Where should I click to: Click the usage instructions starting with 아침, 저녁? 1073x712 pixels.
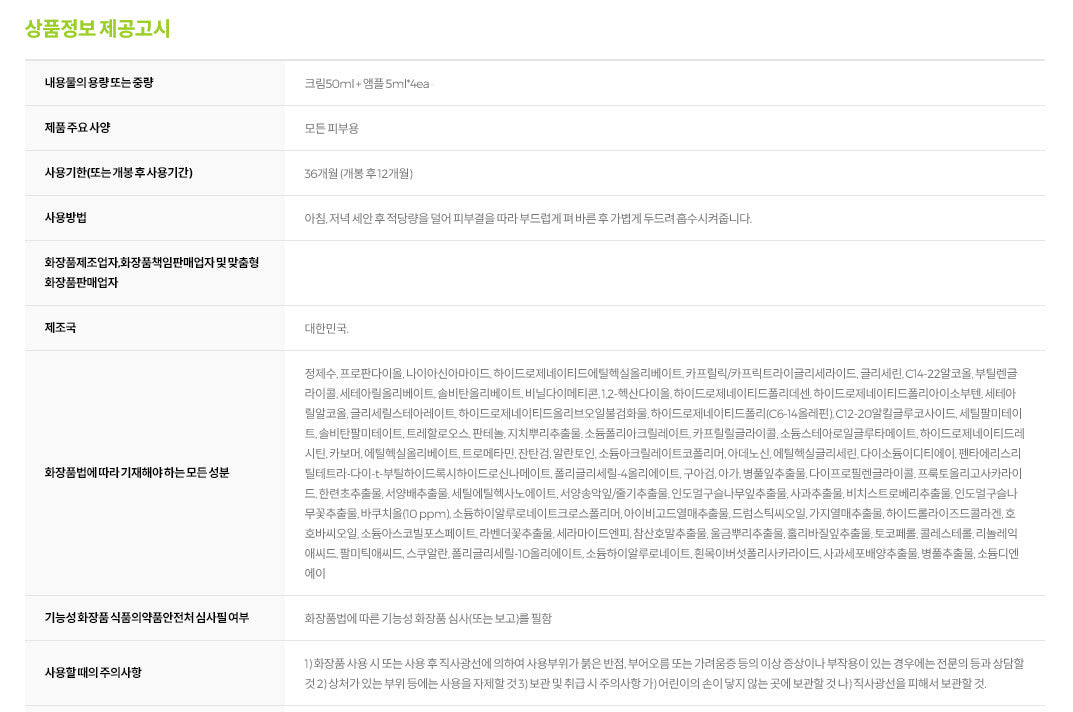click(527, 218)
